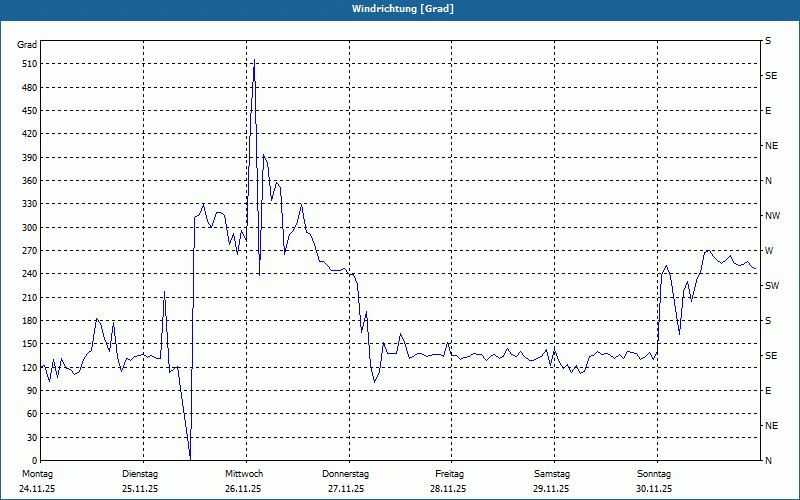Screen dimensions: 800x500
Task: Select the 'SW' compass direction label
Action: coord(772,286)
